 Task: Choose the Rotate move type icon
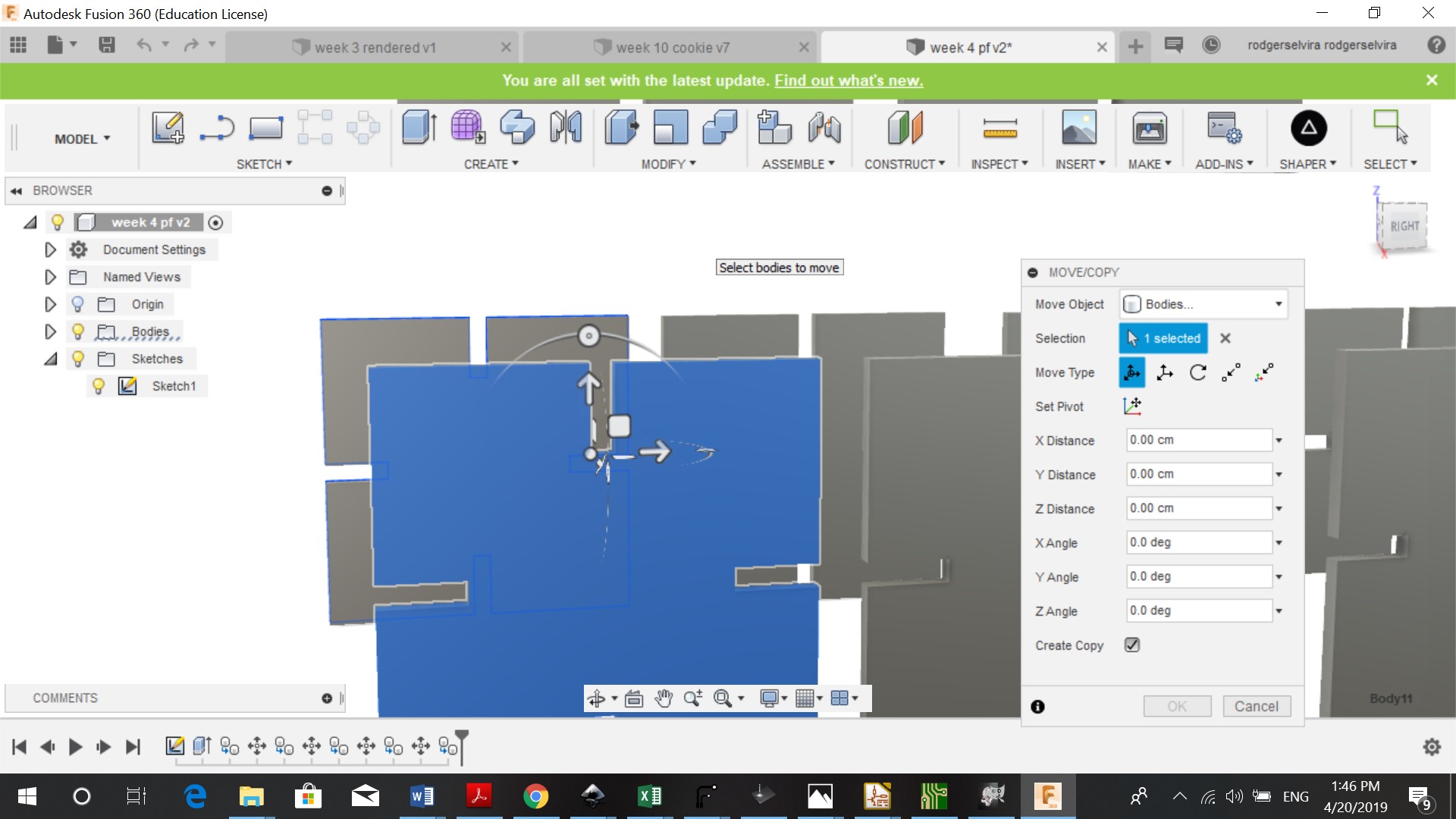coord(1197,372)
